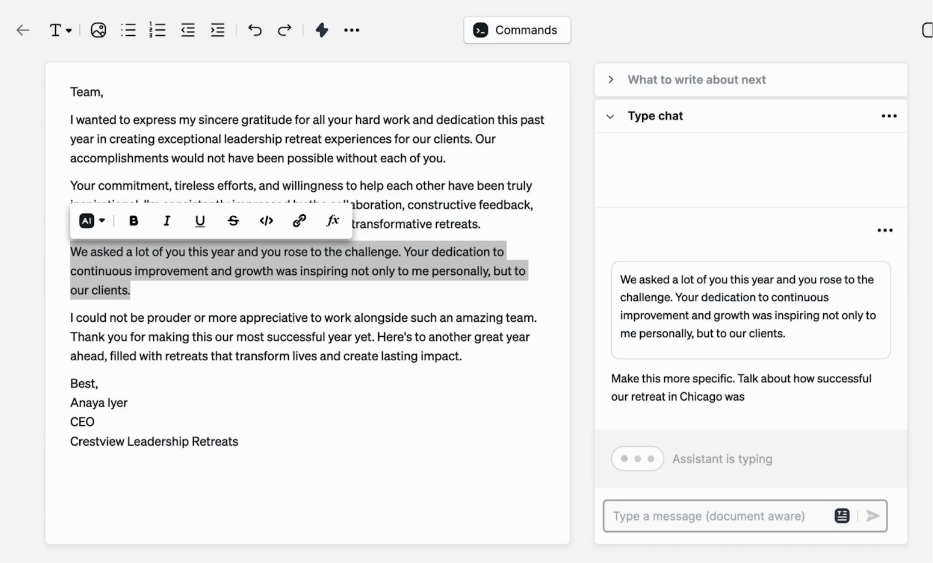Screen dimensions: 933x563
Task: Click the 'Team,' greeting line
Action: point(87,92)
